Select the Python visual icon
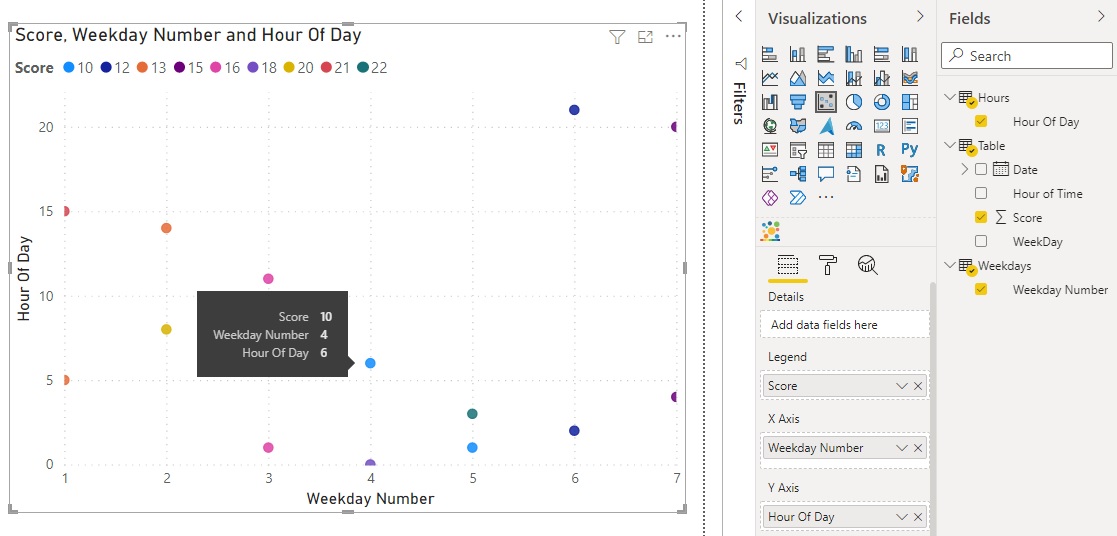This screenshot has height=536, width=1117. click(x=909, y=150)
